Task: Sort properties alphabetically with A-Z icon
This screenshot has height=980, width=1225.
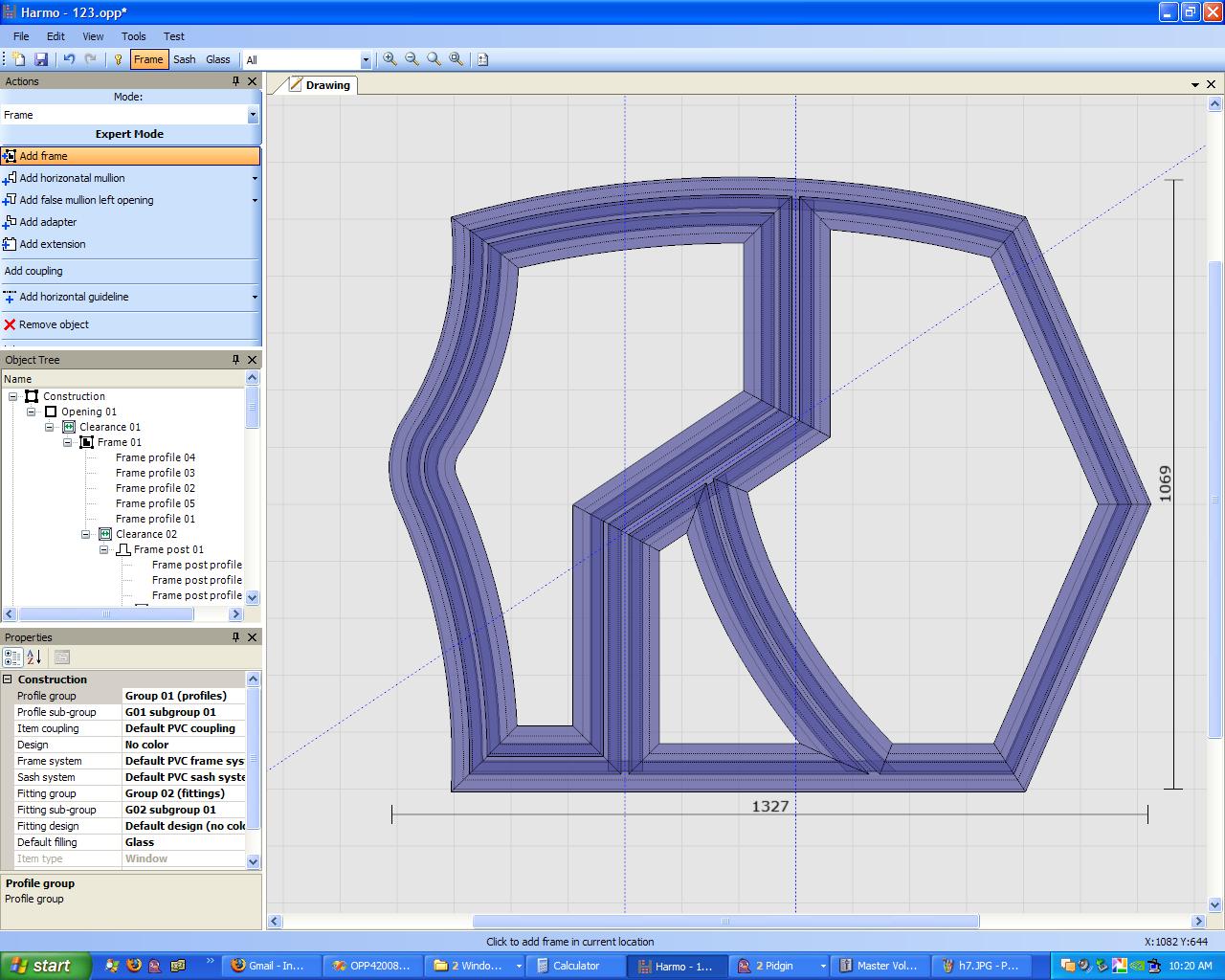Action: coord(33,657)
